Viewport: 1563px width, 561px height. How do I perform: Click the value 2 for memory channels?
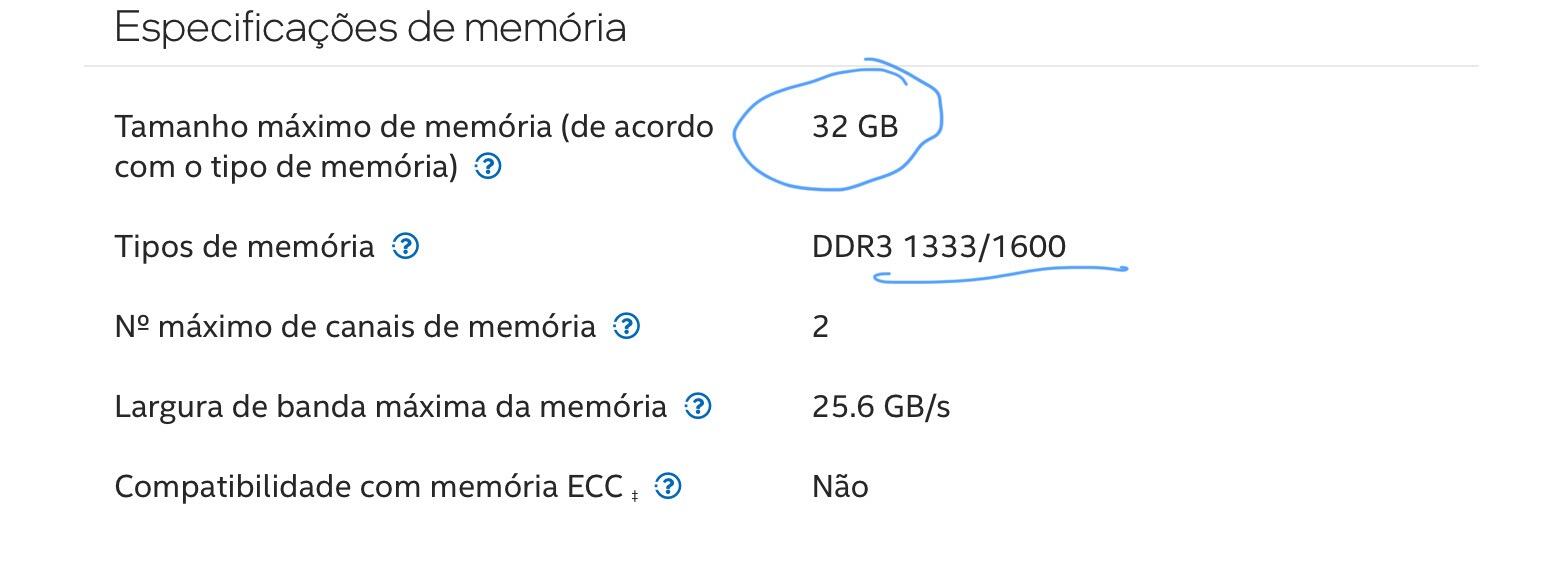pos(820,326)
